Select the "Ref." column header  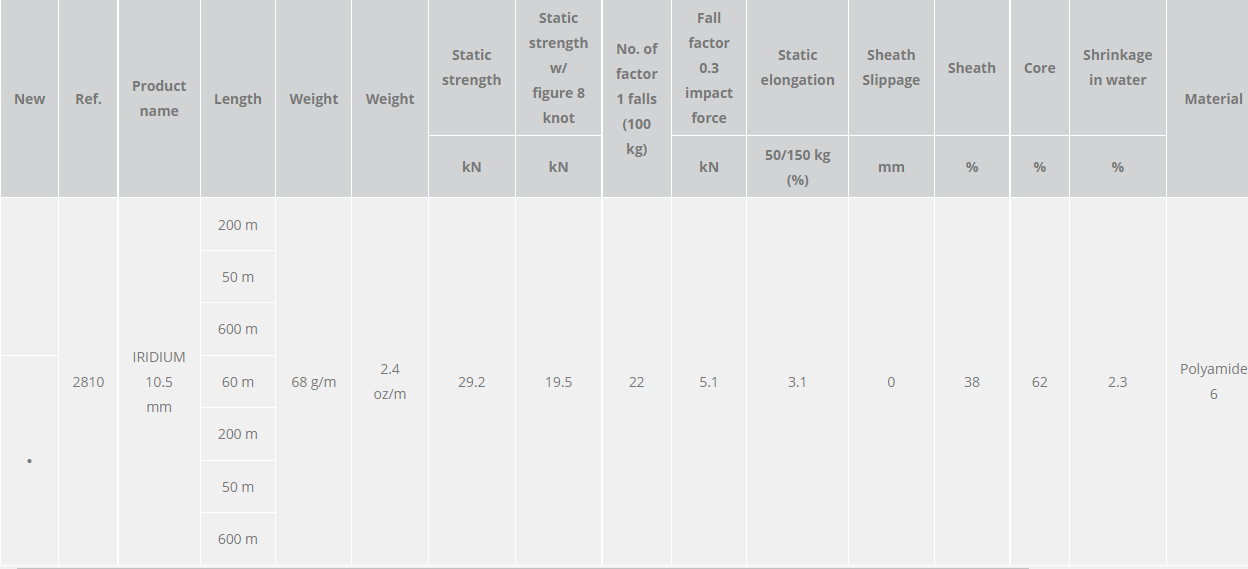pos(88,99)
